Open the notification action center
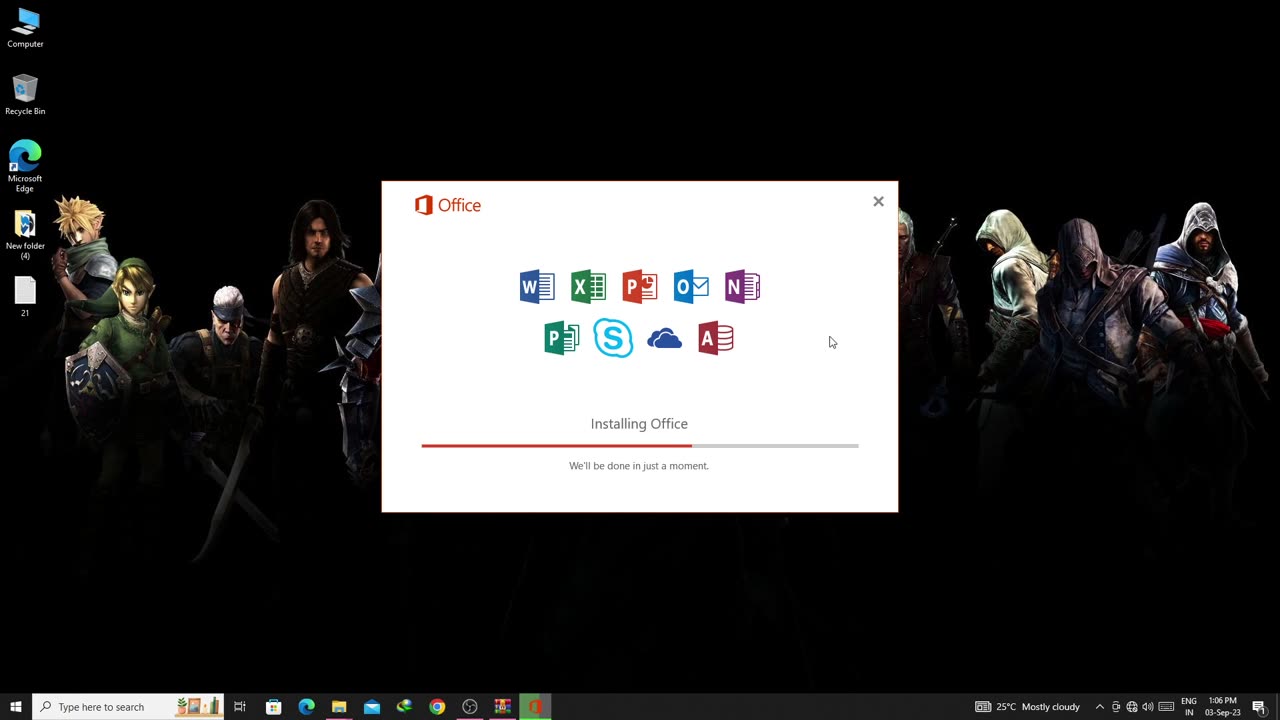 (1259, 707)
